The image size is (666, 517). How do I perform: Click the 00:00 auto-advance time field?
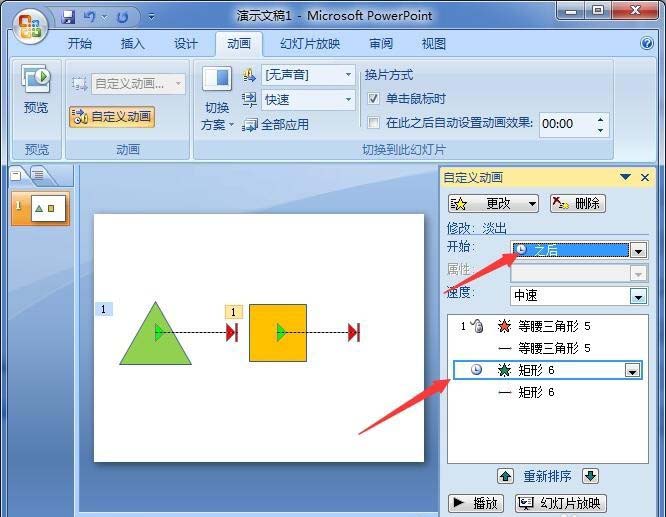(566, 124)
